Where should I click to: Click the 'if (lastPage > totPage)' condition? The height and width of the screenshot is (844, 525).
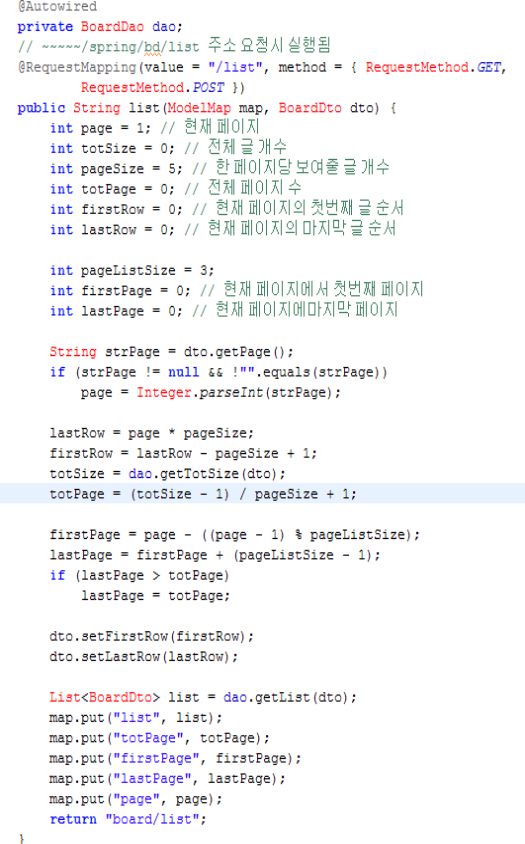point(139,575)
